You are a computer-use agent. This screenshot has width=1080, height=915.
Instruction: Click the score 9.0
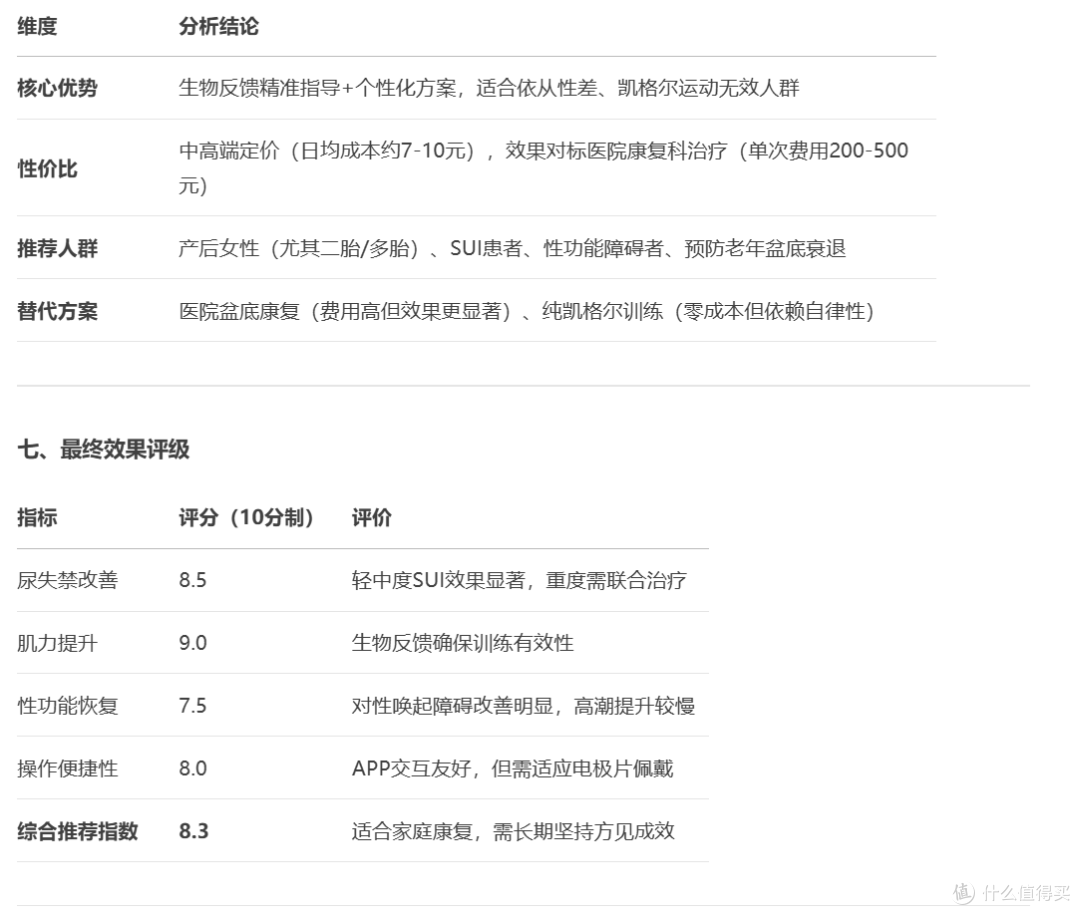[193, 643]
